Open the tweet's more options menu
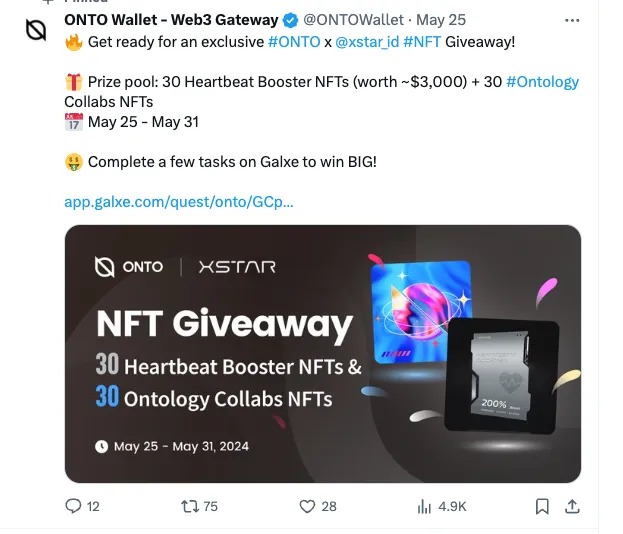 click(x=572, y=20)
